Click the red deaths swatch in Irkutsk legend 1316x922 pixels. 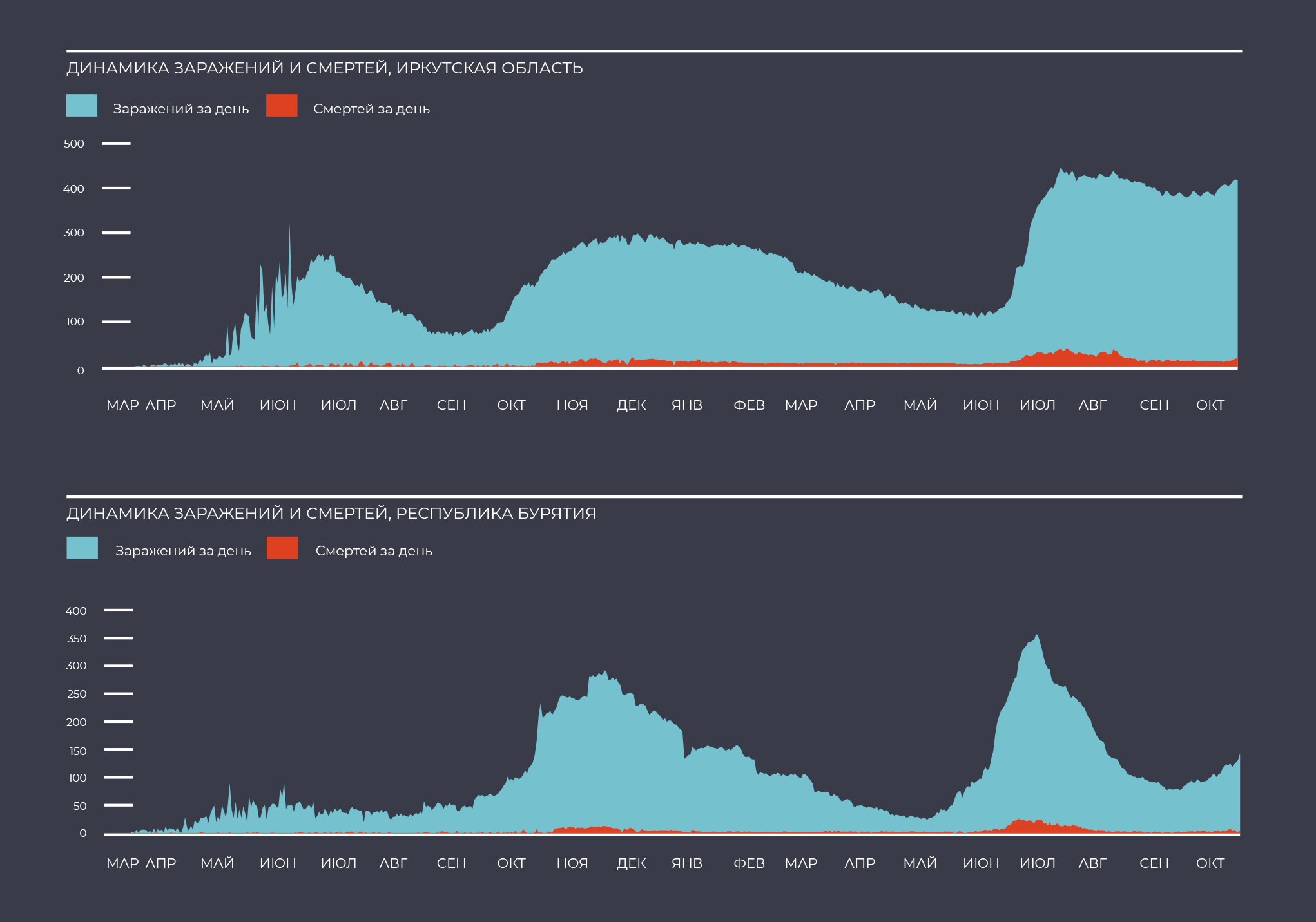click(x=282, y=106)
